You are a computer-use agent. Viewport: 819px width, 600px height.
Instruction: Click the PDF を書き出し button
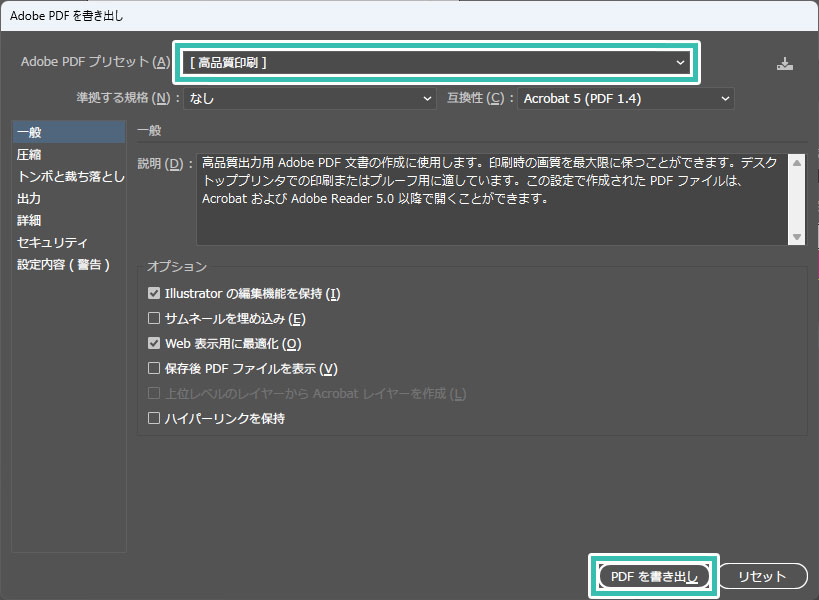tap(654, 576)
